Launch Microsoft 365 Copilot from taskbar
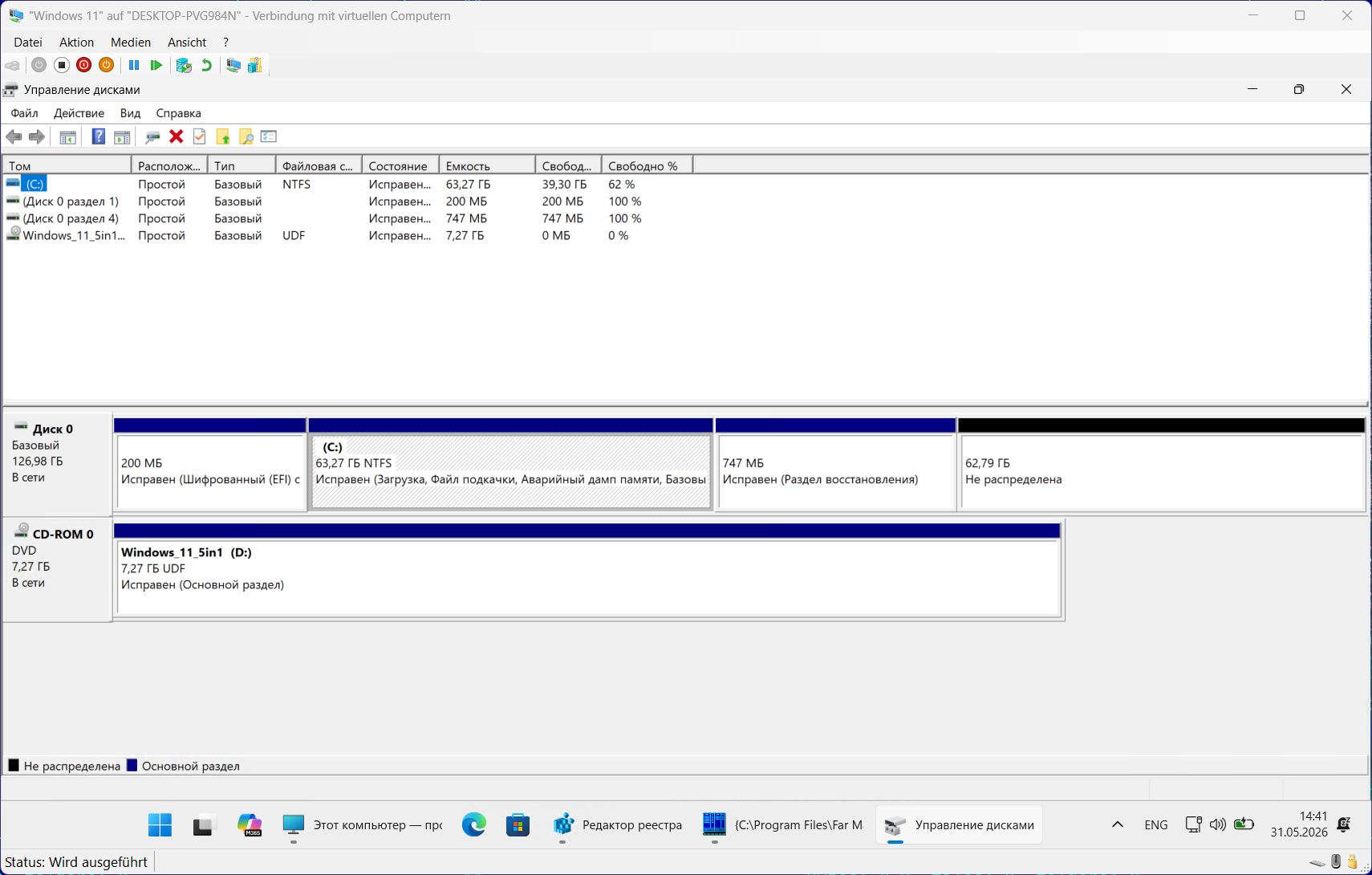 pyautogui.click(x=250, y=824)
